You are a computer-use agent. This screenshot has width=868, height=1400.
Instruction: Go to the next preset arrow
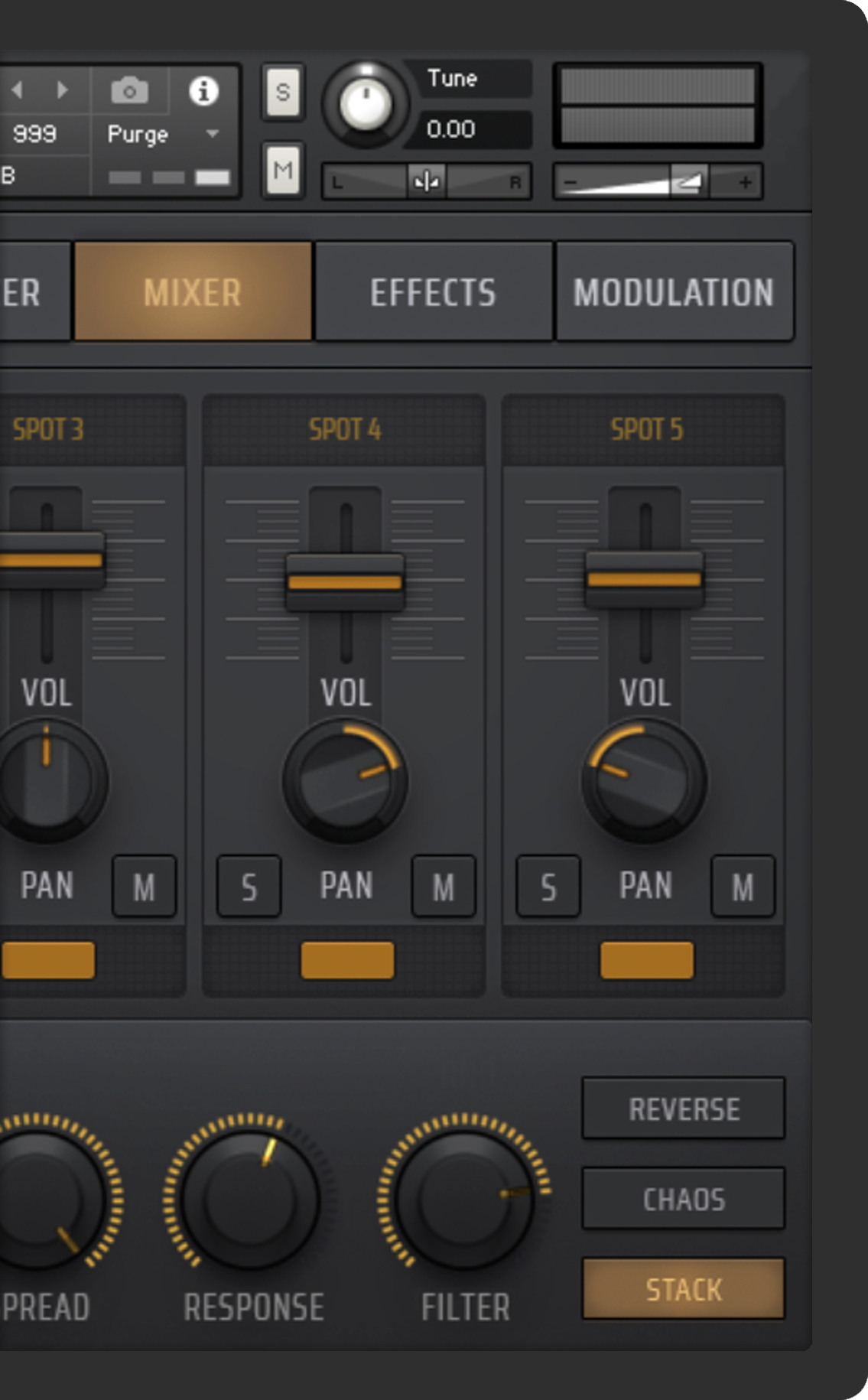tap(62, 90)
